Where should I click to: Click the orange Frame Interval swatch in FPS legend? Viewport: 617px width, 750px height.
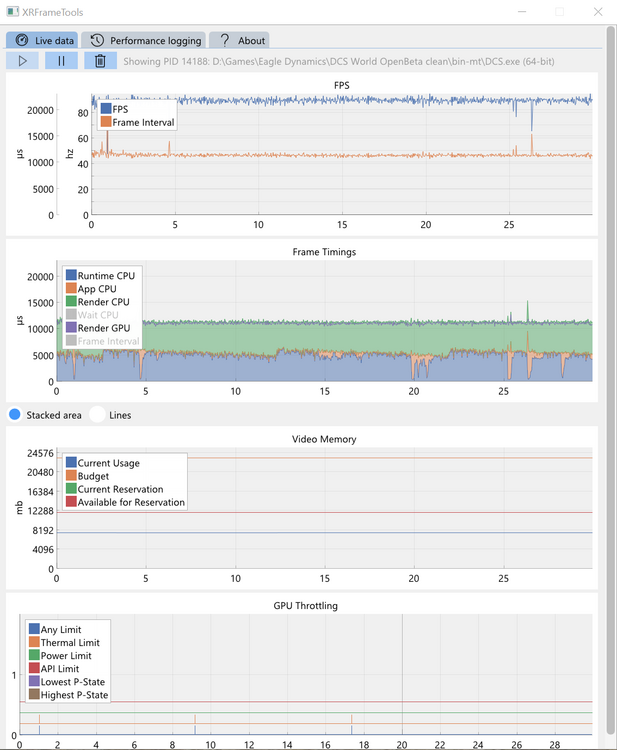tap(106, 122)
